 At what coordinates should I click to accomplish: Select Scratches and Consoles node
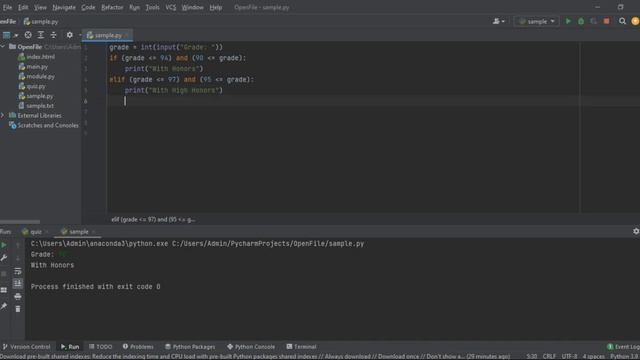point(44,125)
